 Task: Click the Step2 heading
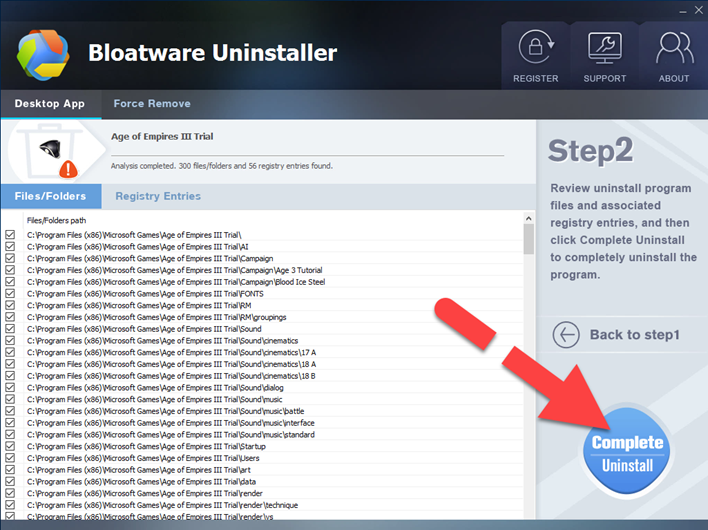click(591, 151)
